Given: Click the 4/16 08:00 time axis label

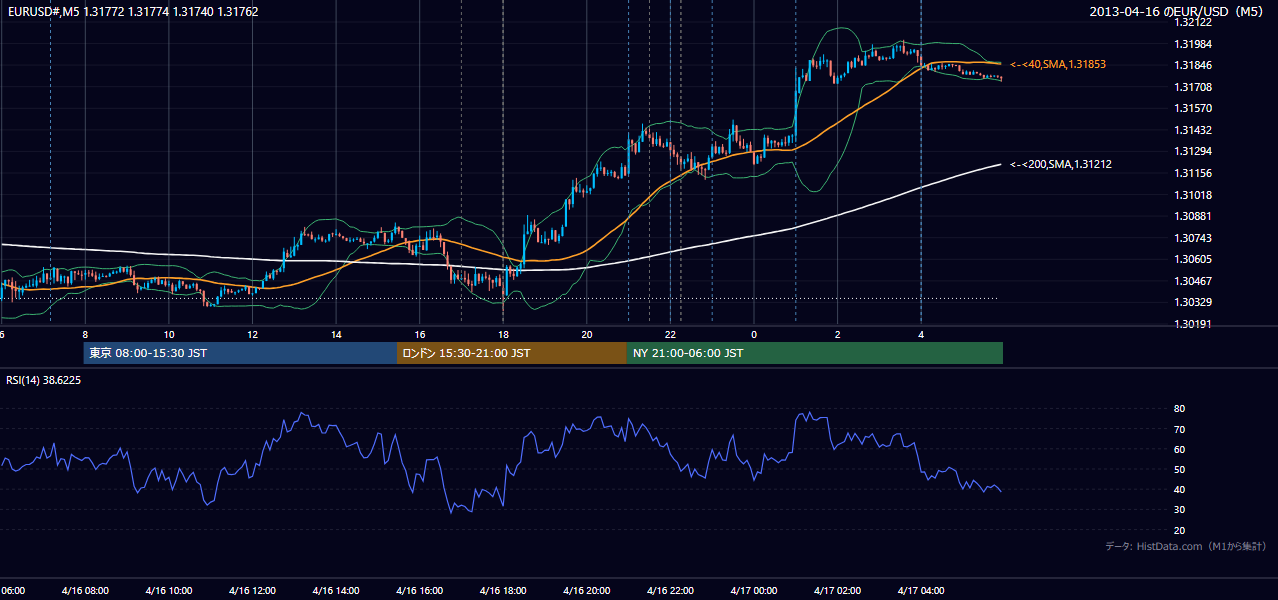Looking at the screenshot, I should 85,591.
